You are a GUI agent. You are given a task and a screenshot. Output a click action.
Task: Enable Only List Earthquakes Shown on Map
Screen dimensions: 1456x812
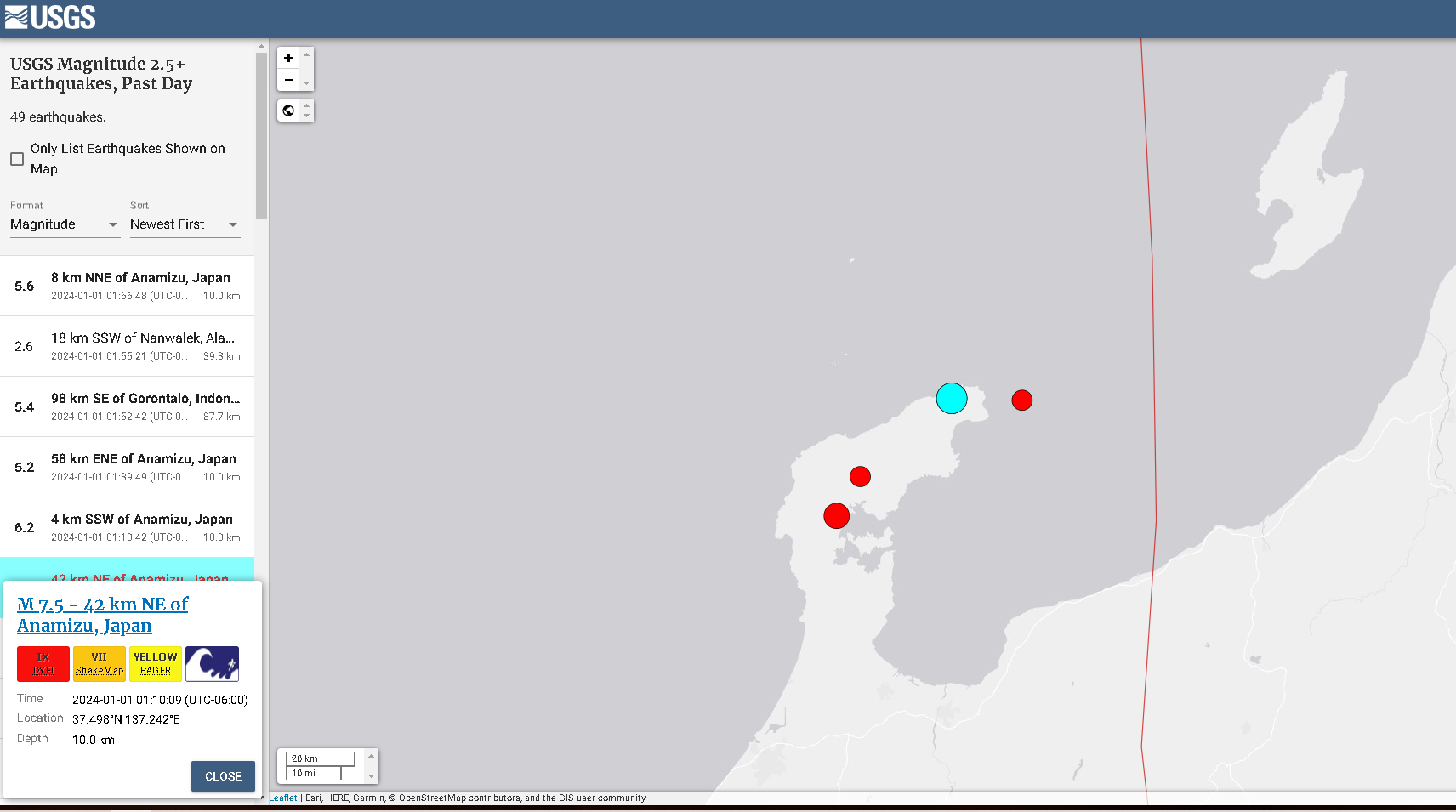pos(17,159)
